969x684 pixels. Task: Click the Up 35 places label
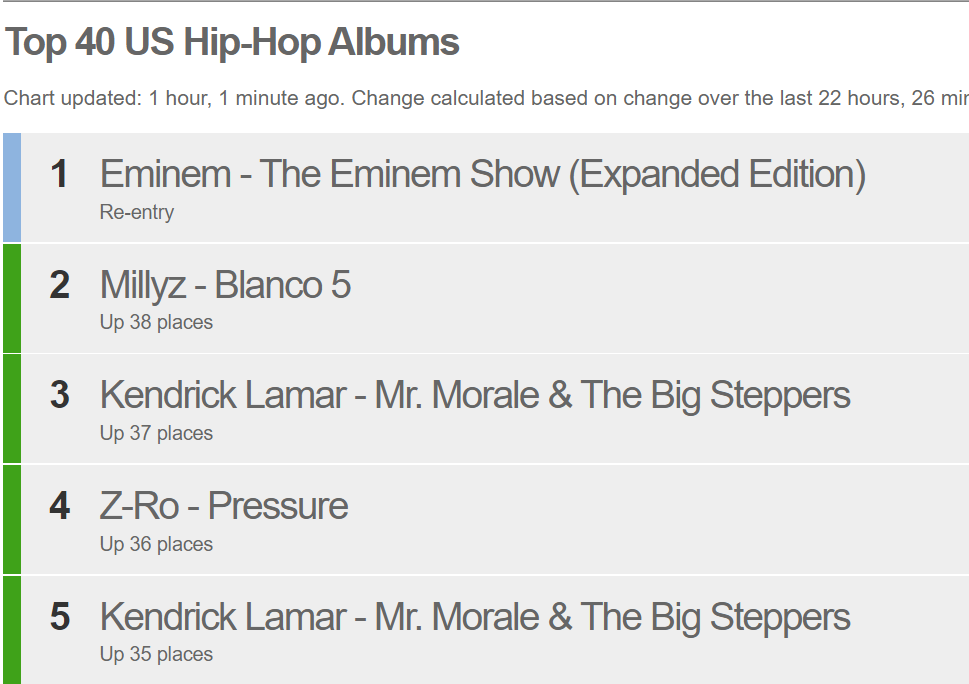pyautogui.click(x=156, y=654)
